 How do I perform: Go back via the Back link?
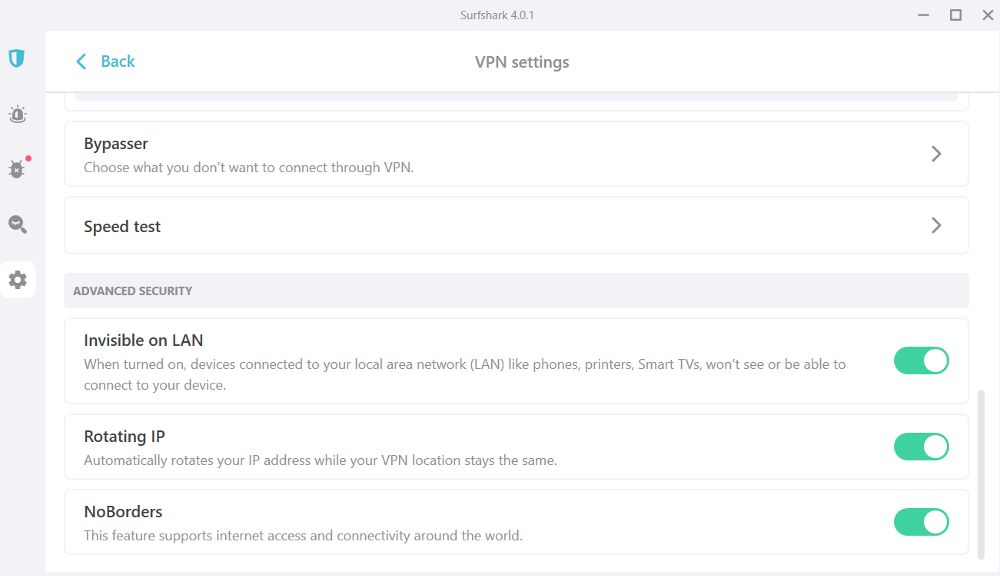117,61
